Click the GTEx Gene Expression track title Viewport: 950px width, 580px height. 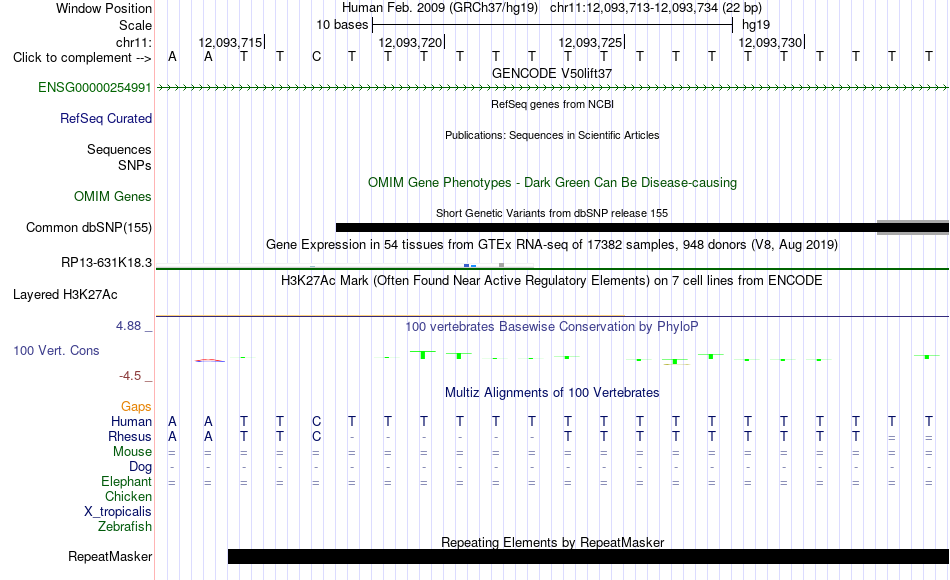552,245
